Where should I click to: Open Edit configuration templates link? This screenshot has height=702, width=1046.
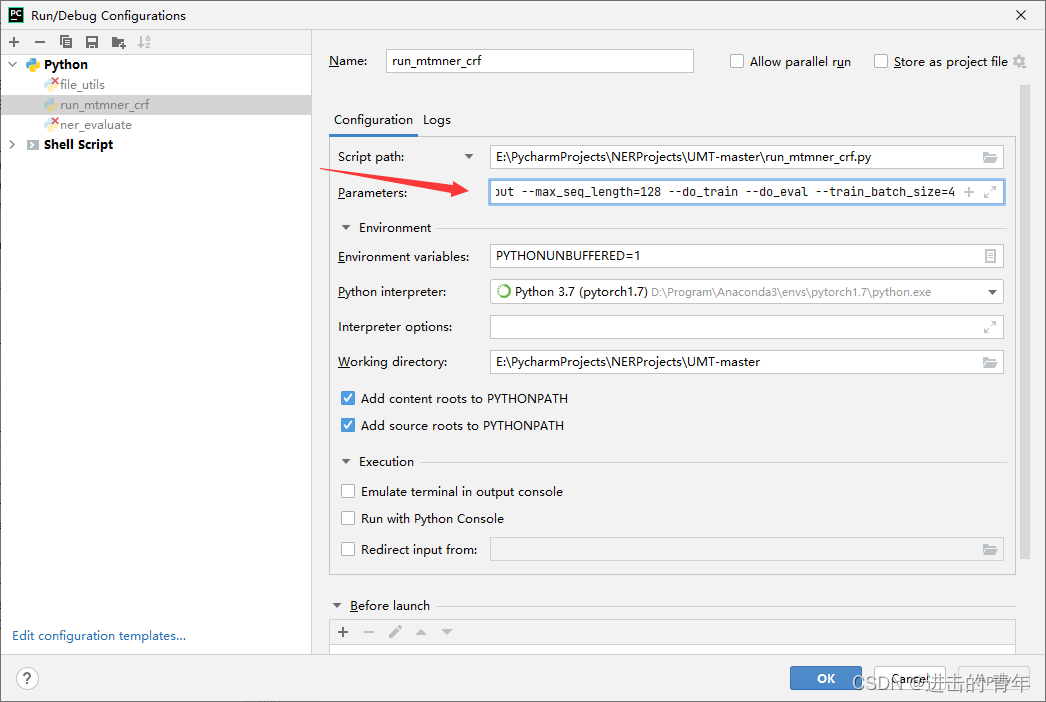(99, 635)
